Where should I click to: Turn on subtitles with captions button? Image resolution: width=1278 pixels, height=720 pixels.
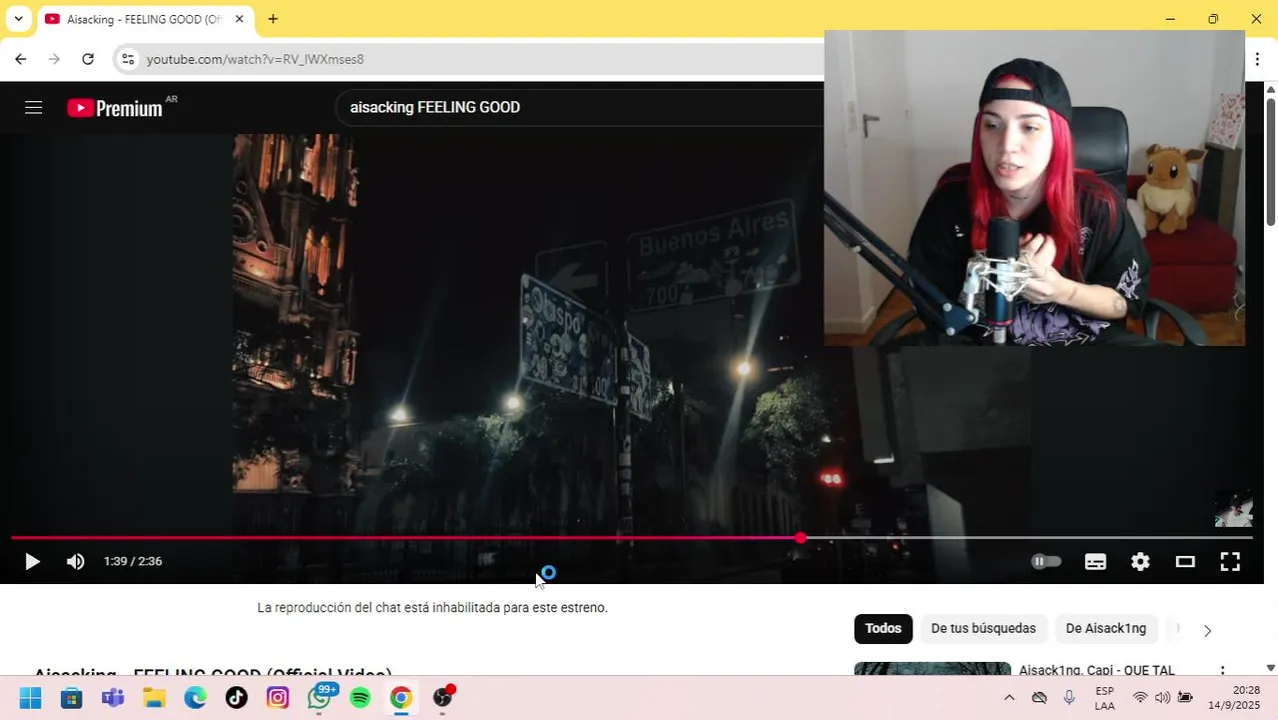[x=1095, y=562]
